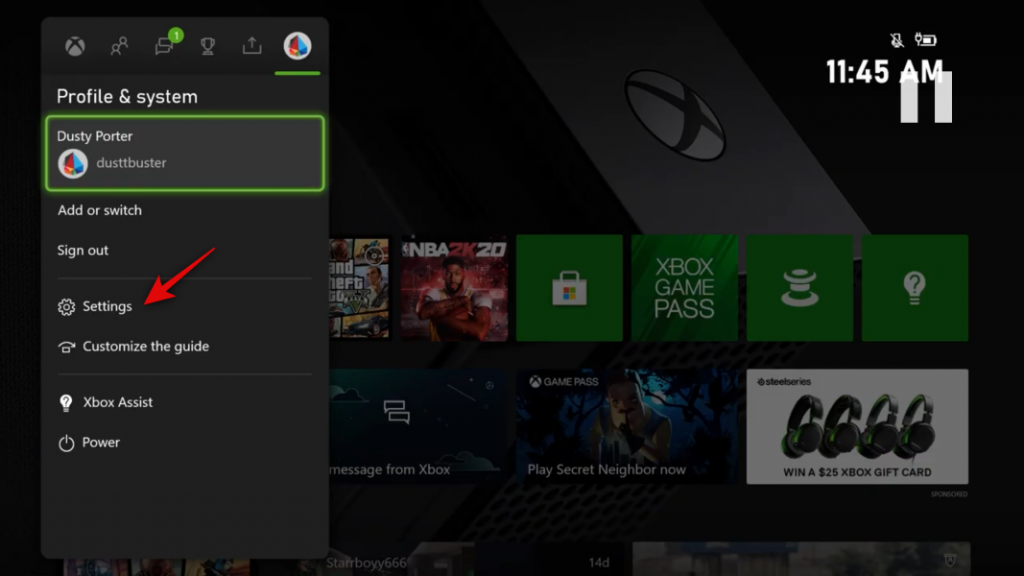Launch NBA 2K20 from recent tiles
1024x576 pixels.
(x=454, y=287)
